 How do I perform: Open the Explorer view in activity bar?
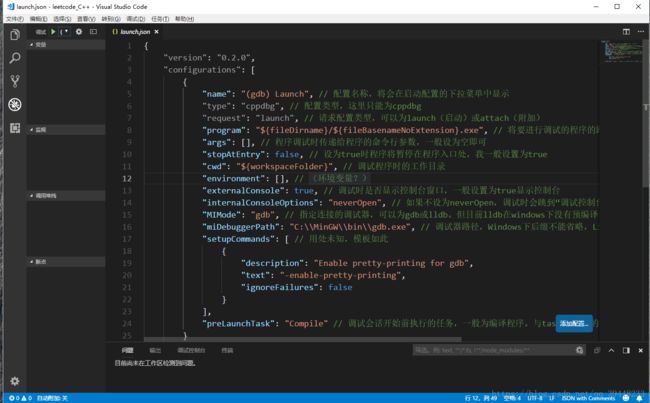(15, 35)
